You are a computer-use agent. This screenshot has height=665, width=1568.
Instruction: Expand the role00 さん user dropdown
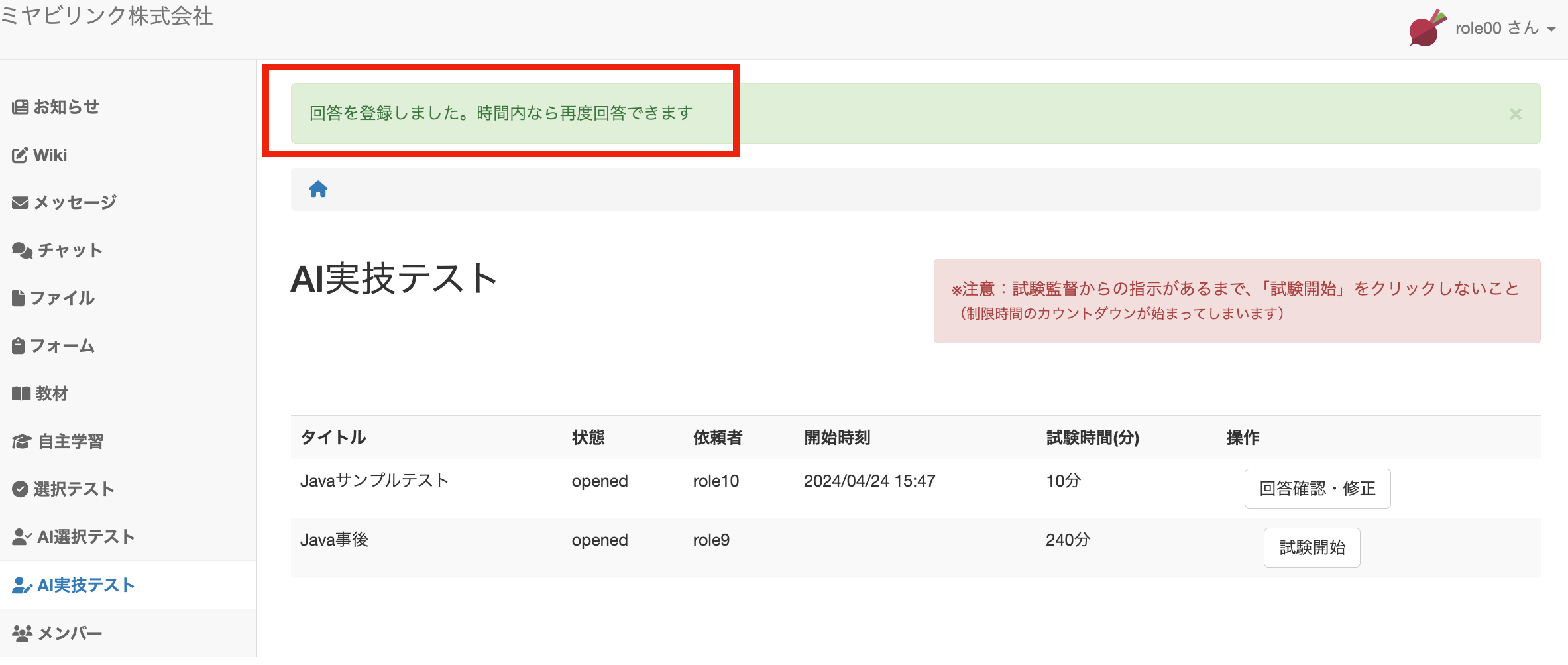(1504, 28)
